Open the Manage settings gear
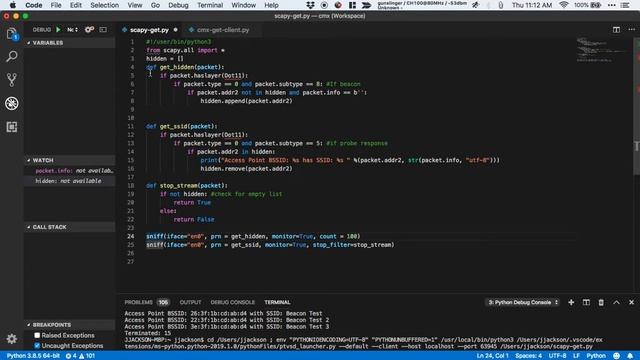This screenshot has height=360, width=640. [11, 339]
